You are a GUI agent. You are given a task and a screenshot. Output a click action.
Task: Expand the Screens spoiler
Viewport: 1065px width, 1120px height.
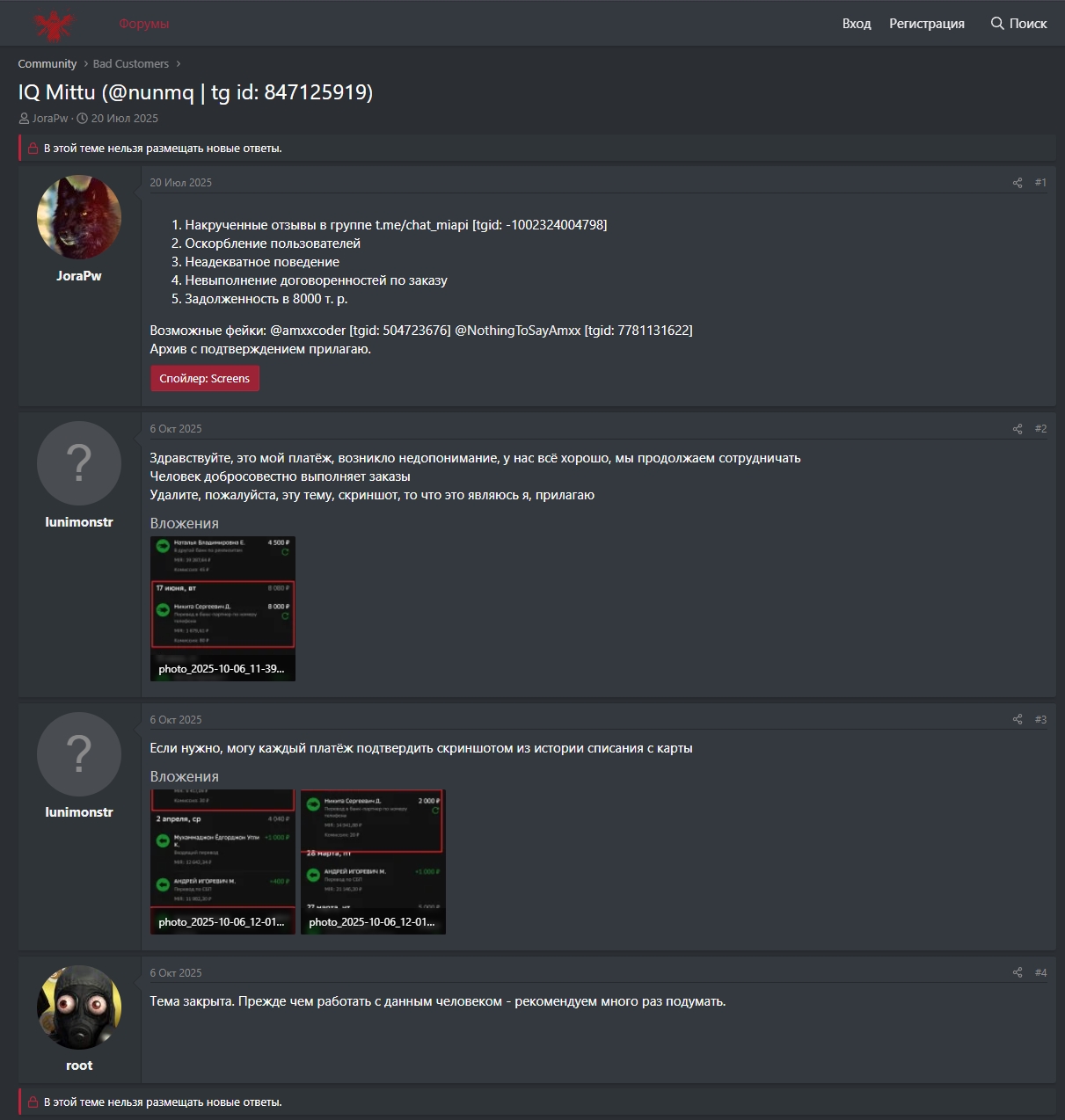tap(204, 379)
